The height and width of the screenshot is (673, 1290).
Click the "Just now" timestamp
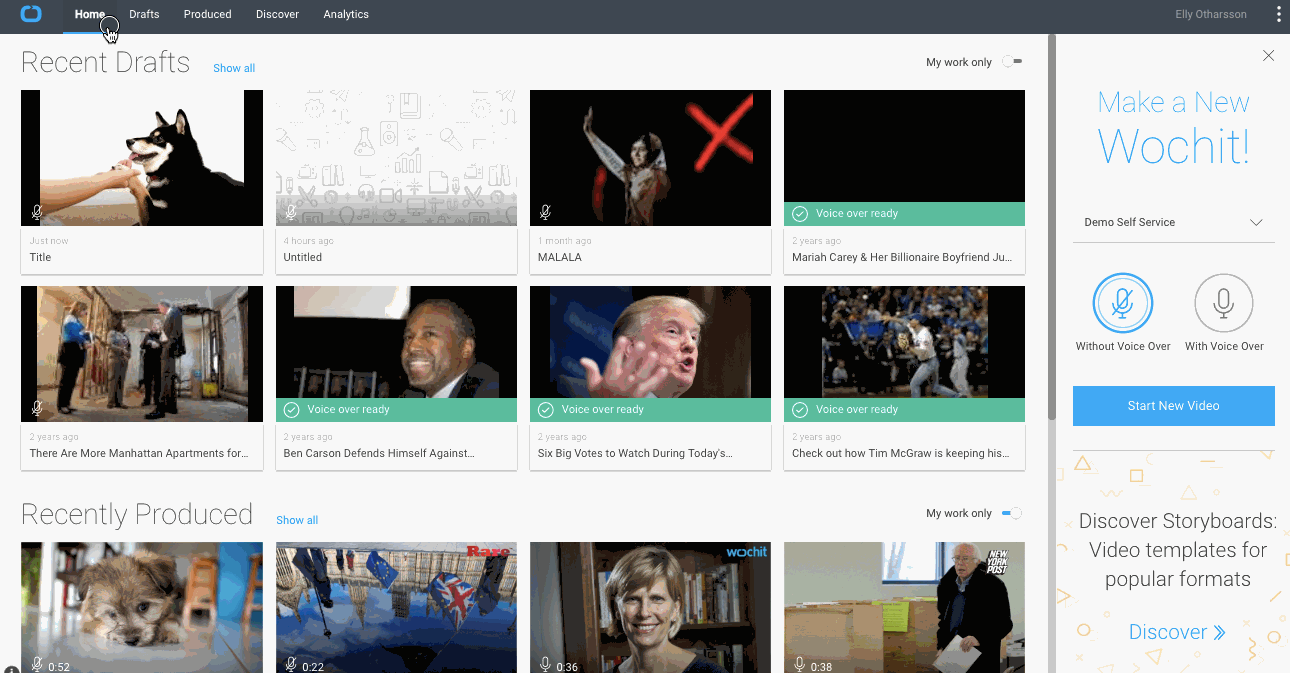pos(49,241)
